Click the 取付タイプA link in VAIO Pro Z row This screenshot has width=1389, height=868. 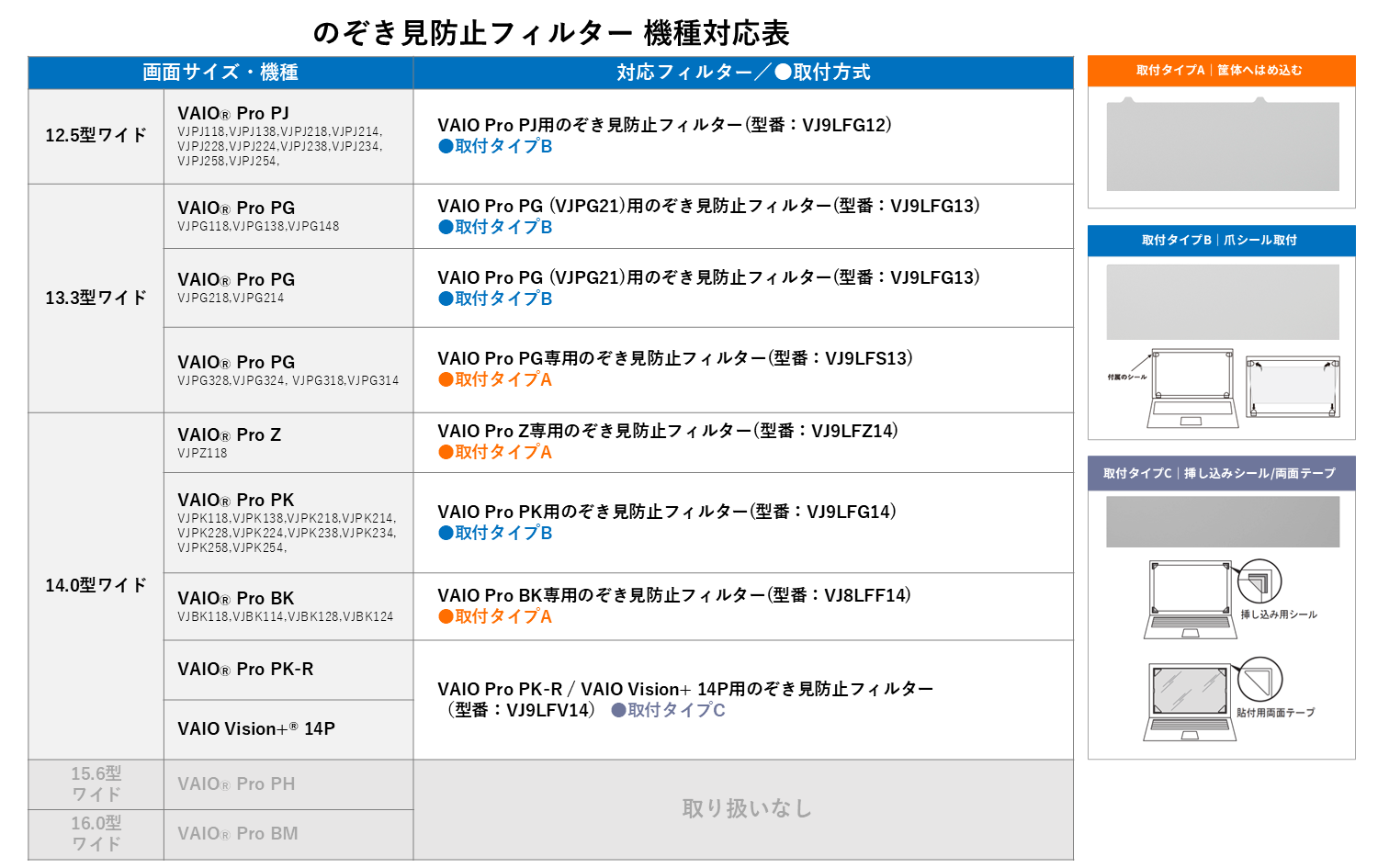496,453
